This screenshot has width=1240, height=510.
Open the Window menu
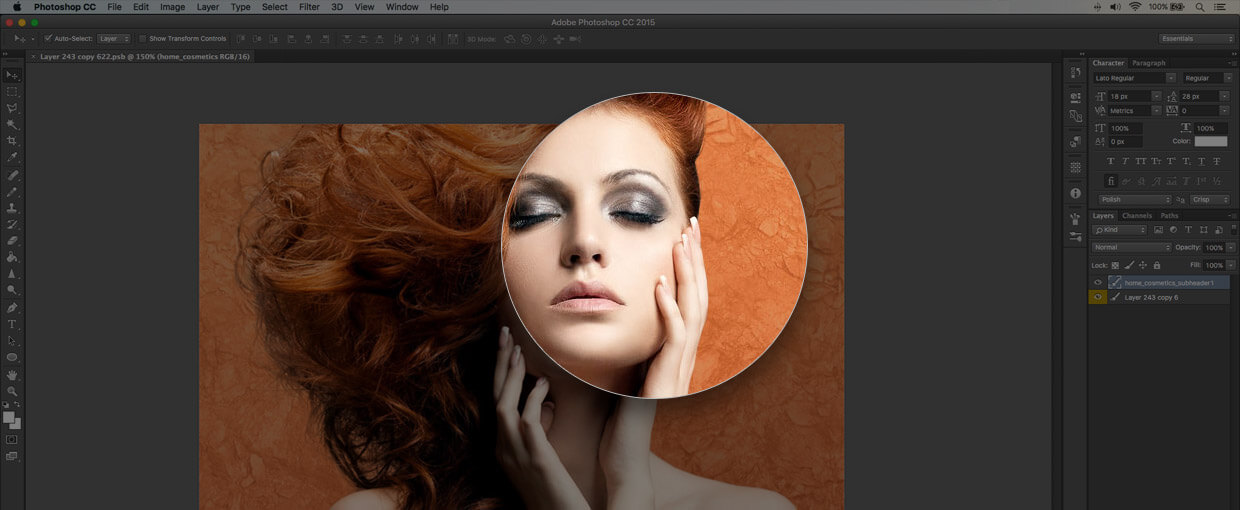(x=402, y=7)
